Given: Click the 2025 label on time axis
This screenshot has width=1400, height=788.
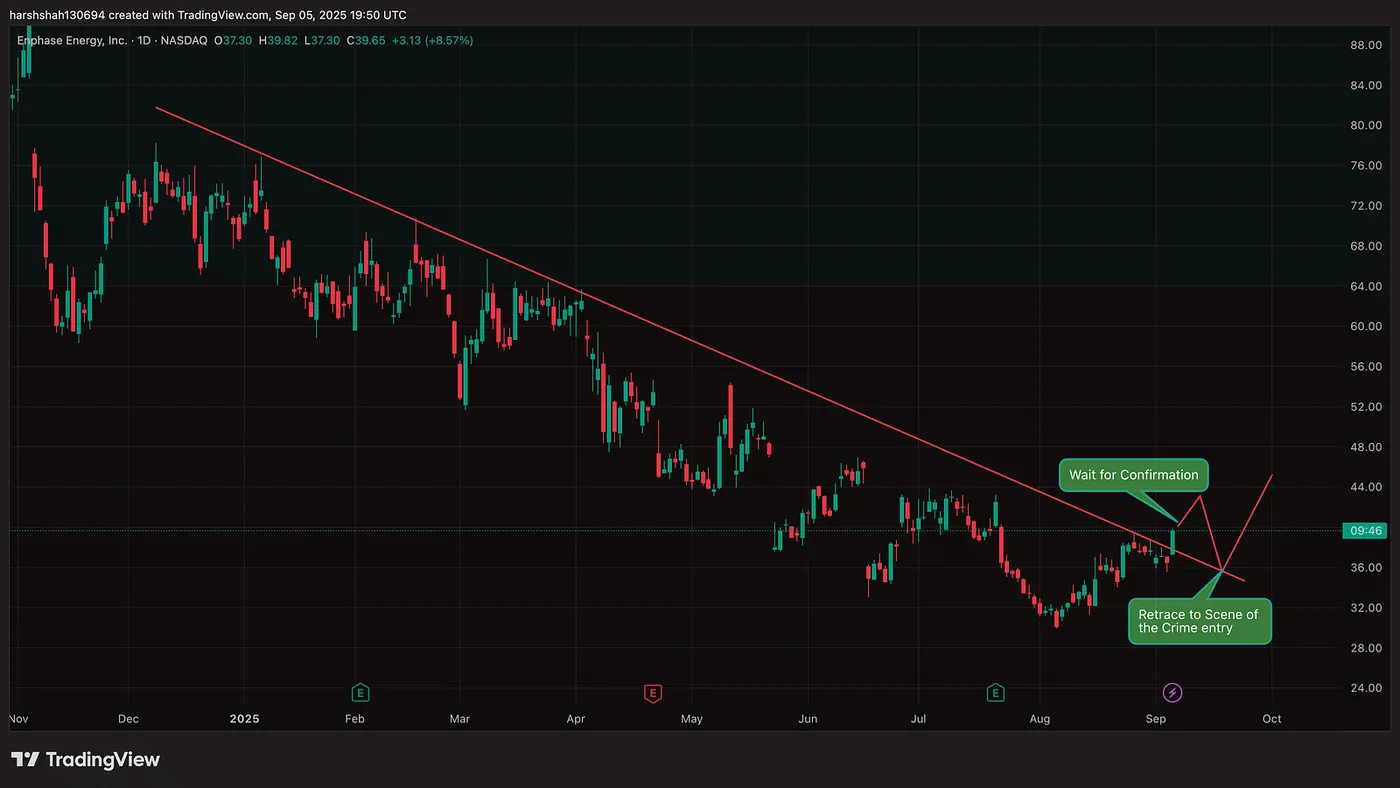Looking at the screenshot, I should (x=244, y=719).
